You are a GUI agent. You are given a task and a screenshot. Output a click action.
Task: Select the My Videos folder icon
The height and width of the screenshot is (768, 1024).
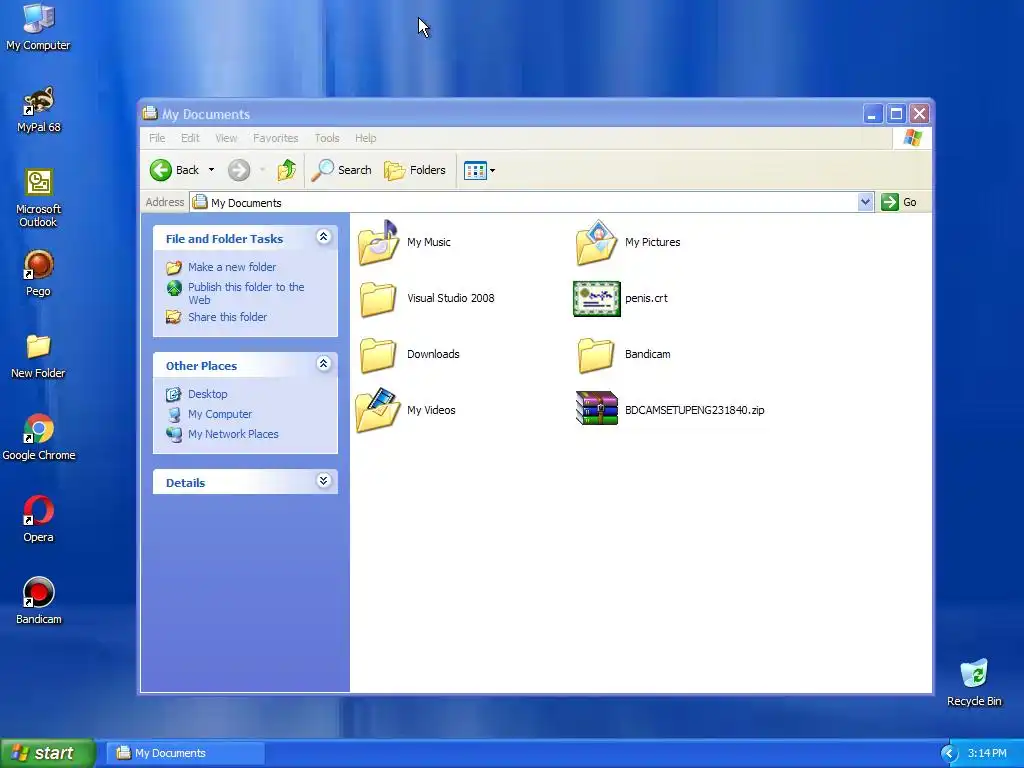(378, 410)
